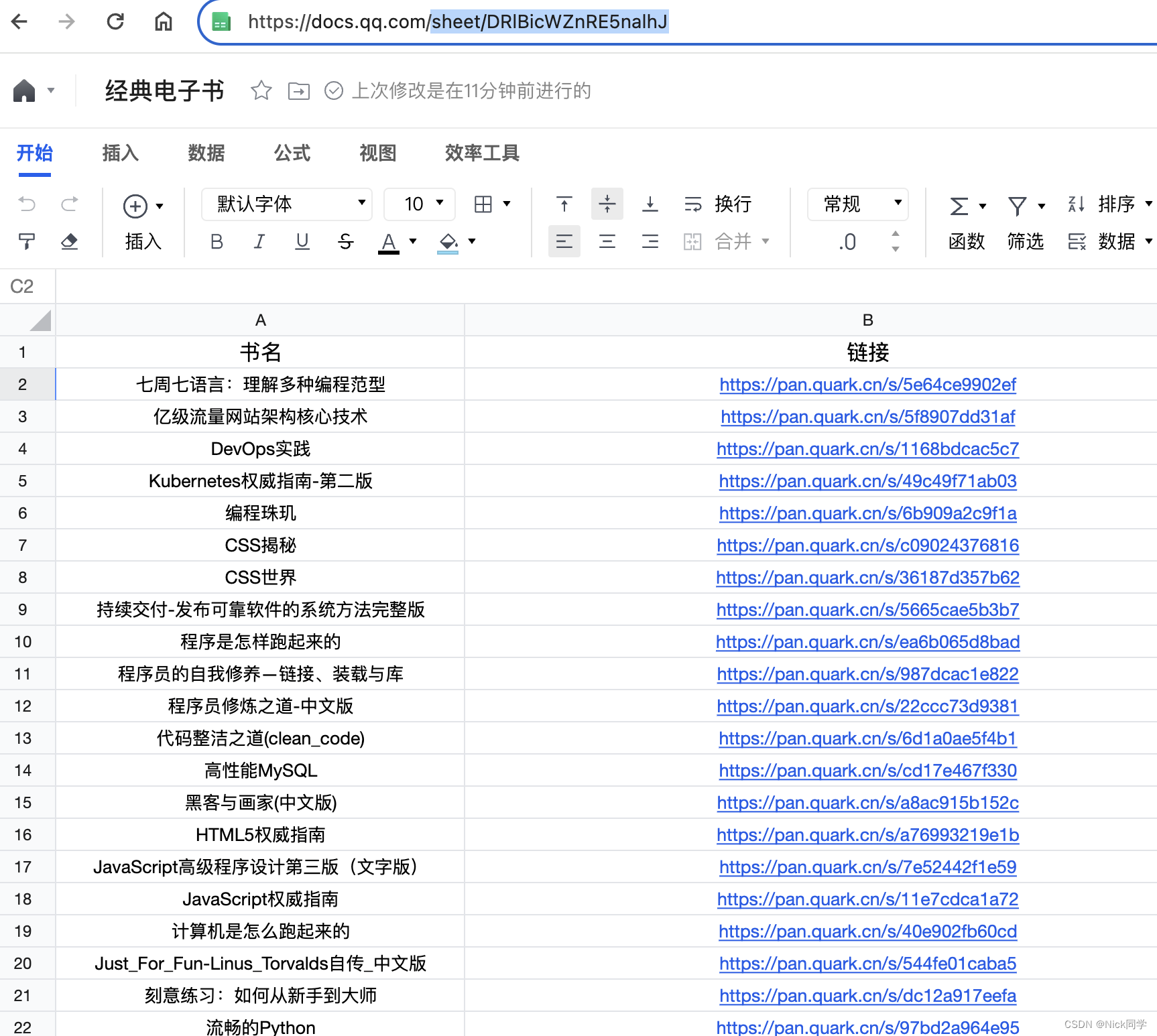Open the font size 10 dropdown

(420, 204)
